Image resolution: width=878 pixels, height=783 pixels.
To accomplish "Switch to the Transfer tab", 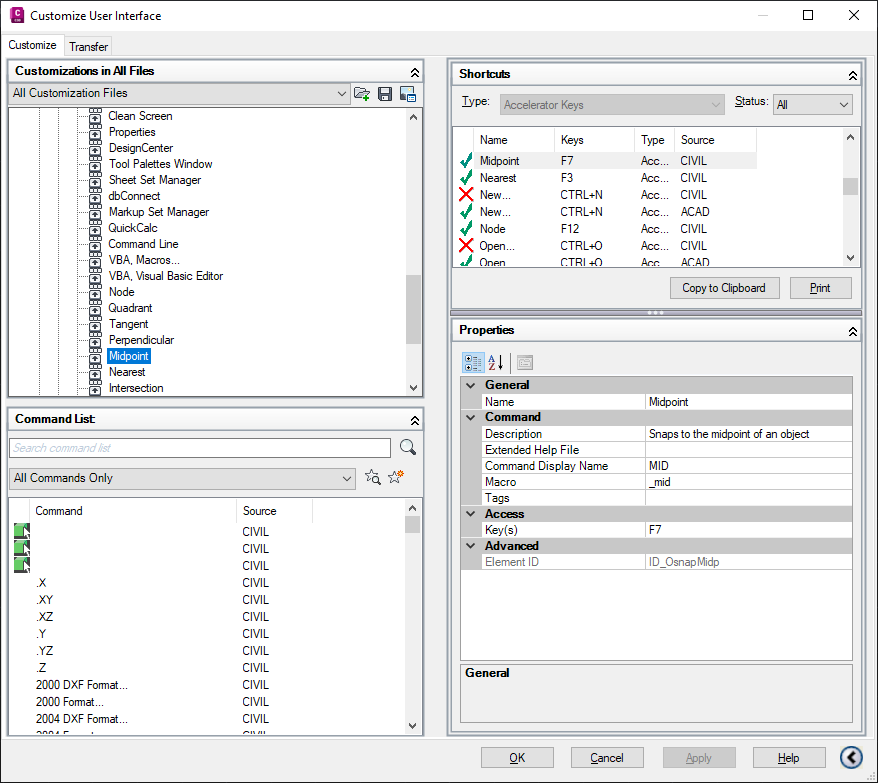I will point(88,46).
